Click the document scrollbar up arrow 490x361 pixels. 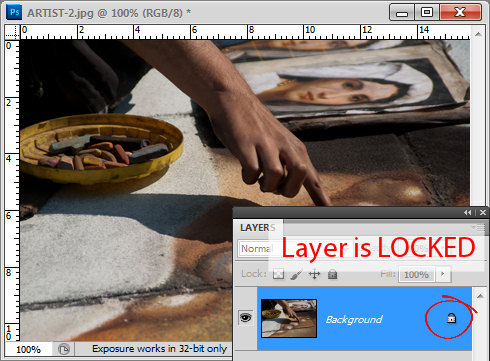pyautogui.click(x=478, y=34)
